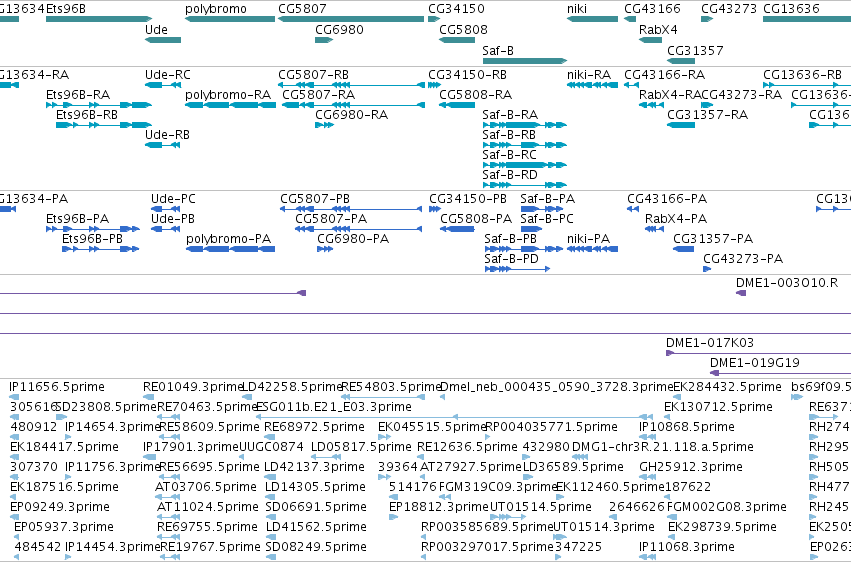Open the CG43273-PA protein feature

707,269
